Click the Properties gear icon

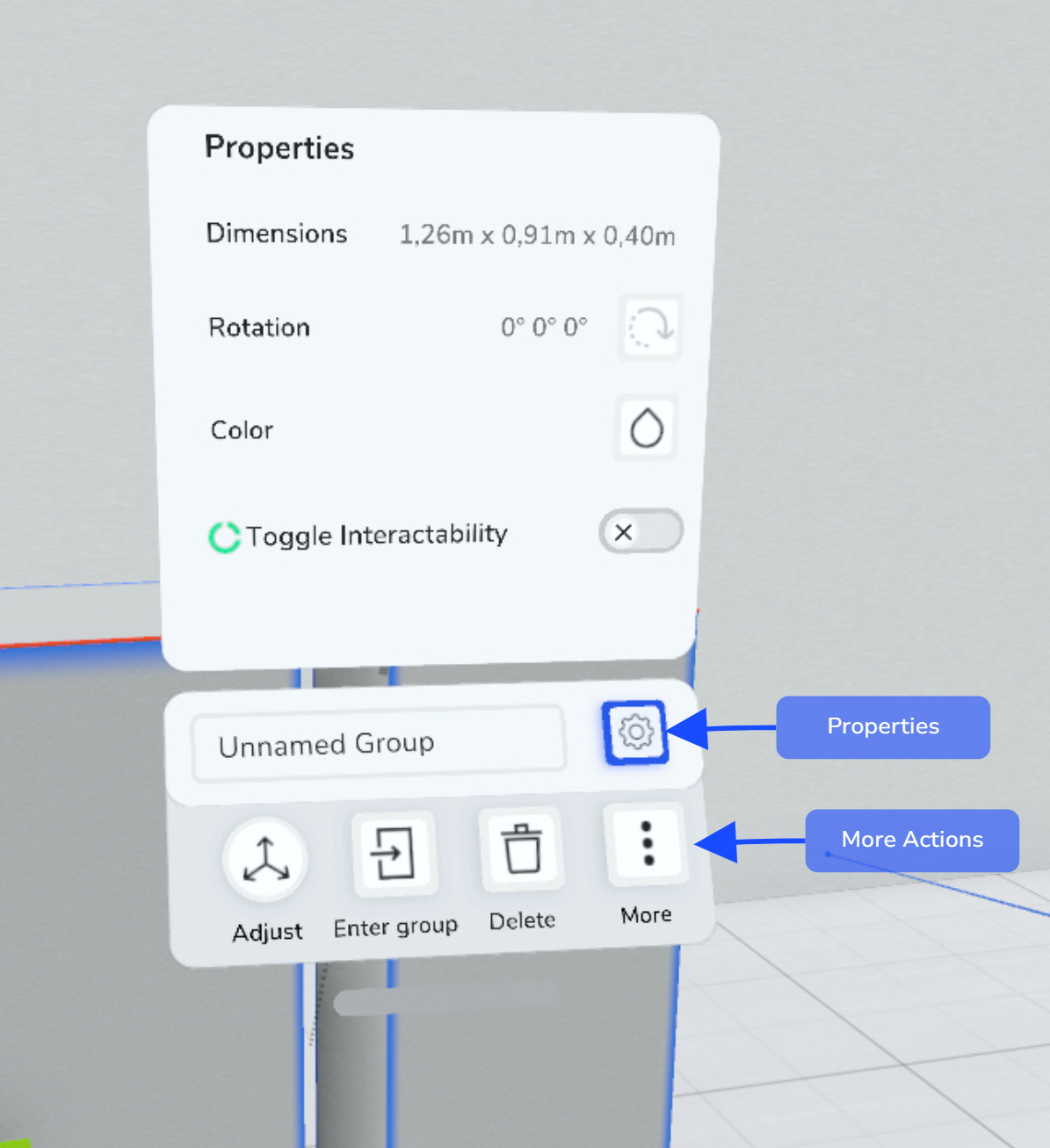(x=635, y=732)
